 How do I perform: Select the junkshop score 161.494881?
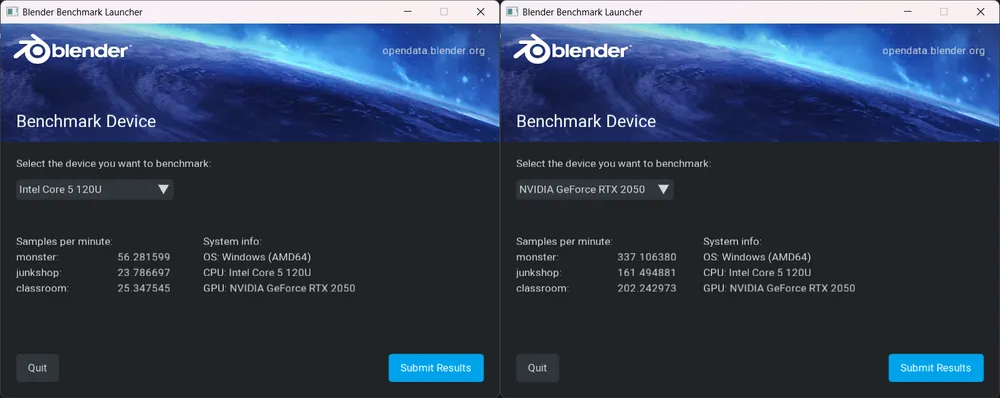tap(647, 272)
